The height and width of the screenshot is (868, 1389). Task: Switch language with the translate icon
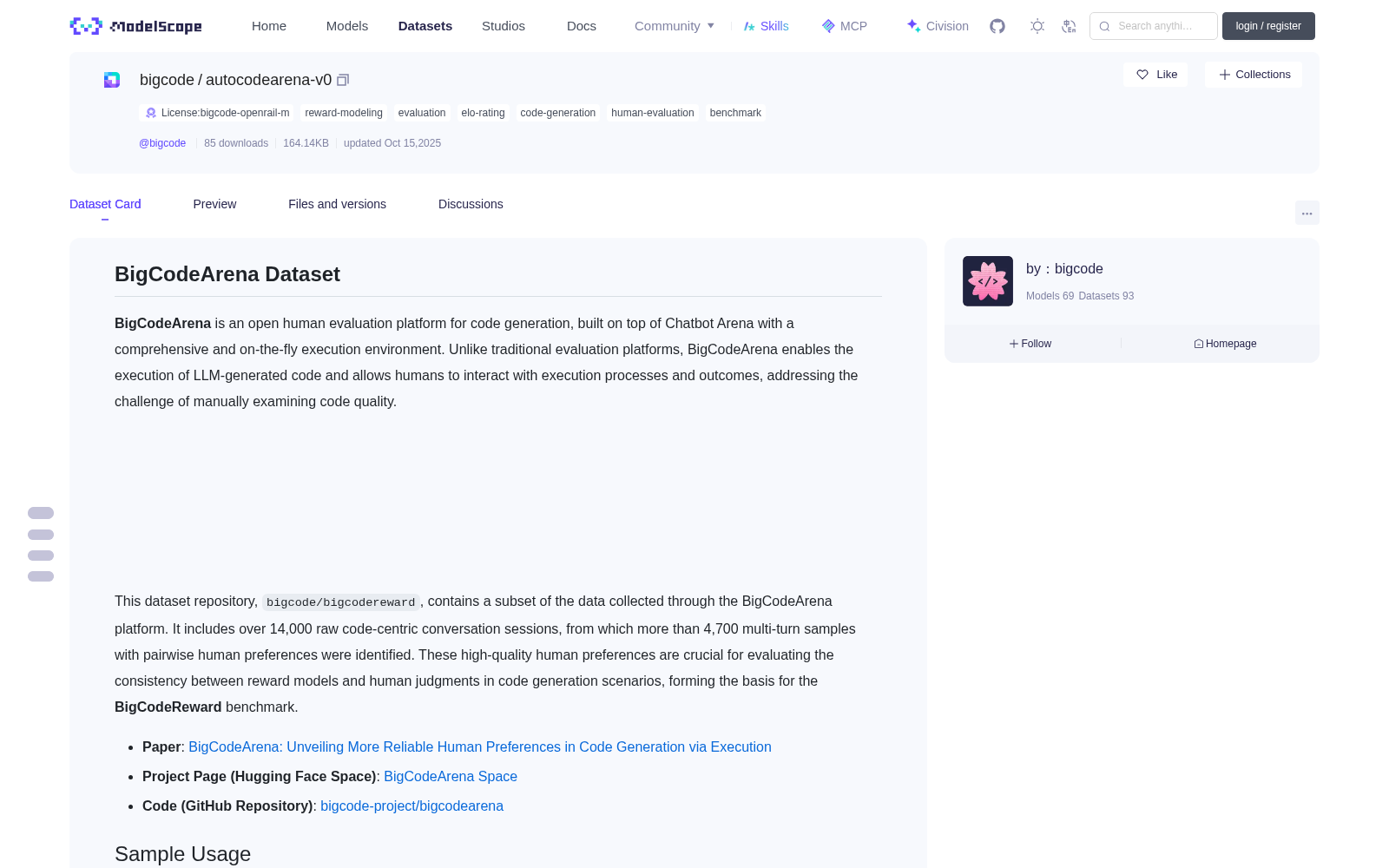point(1070,26)
